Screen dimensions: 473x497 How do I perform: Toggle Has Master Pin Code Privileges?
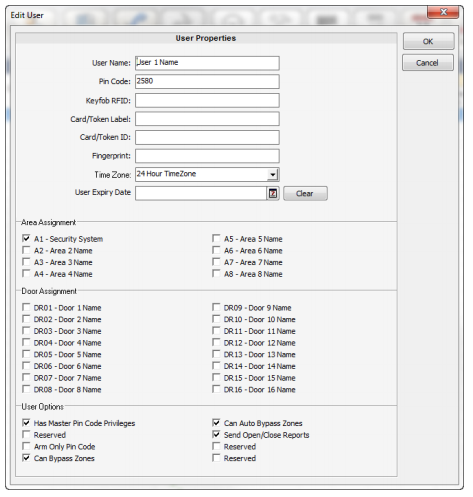click(x=26, y=423)
